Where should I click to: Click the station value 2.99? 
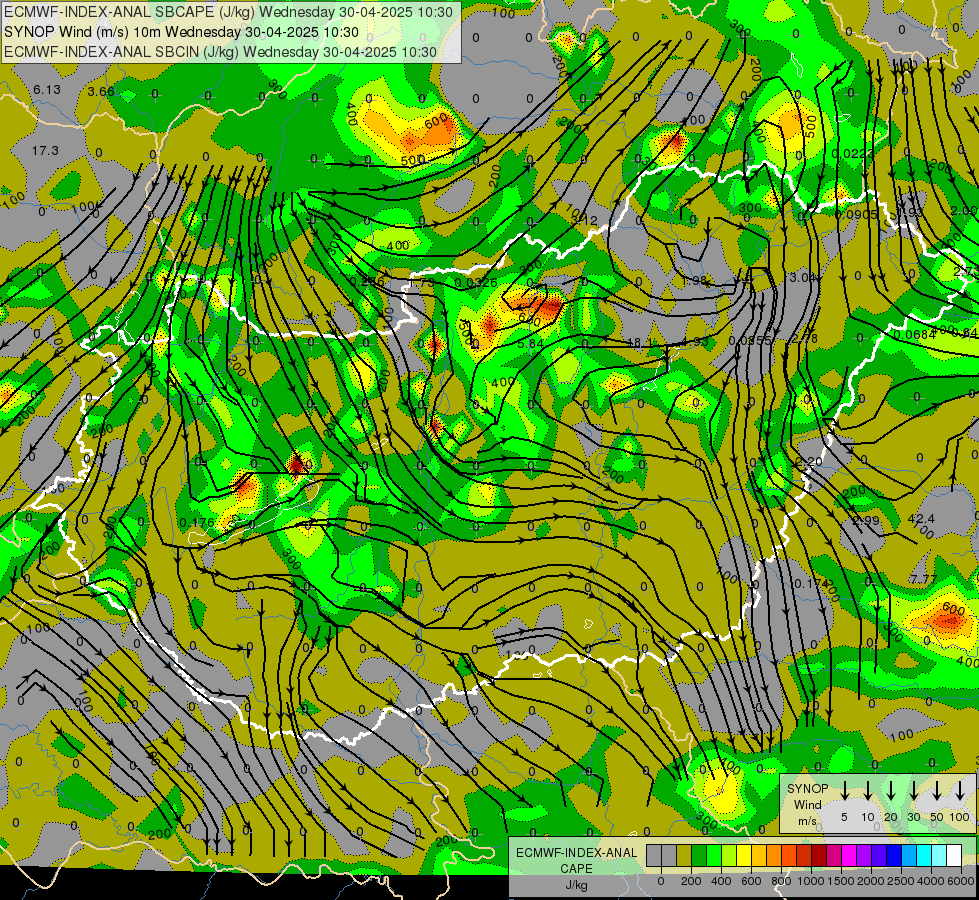[x=866, y=520]
